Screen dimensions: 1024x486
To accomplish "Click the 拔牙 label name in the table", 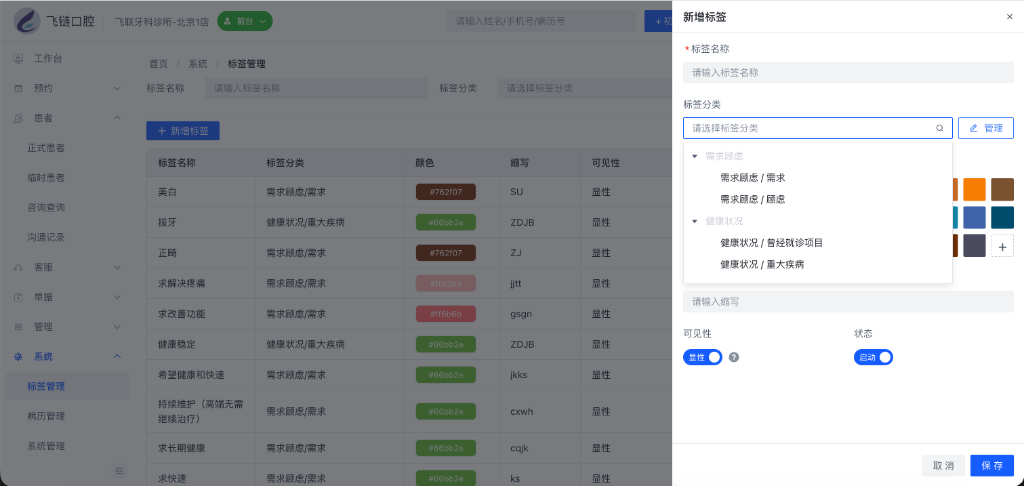I will tap(167, 223).
